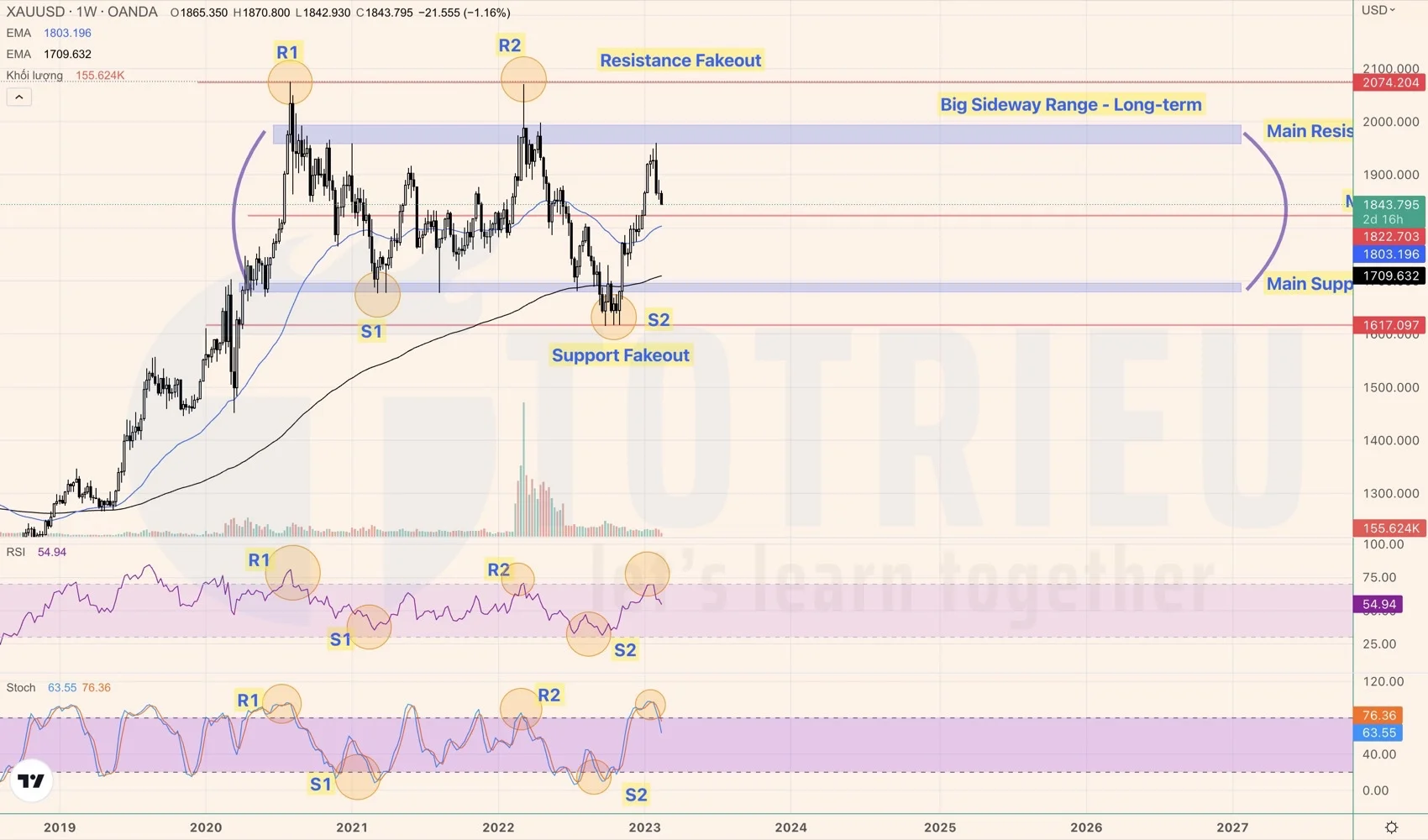Open chart settings via the gear icon
This screenshot has height=840, width=1428.
pos(1391,827)
